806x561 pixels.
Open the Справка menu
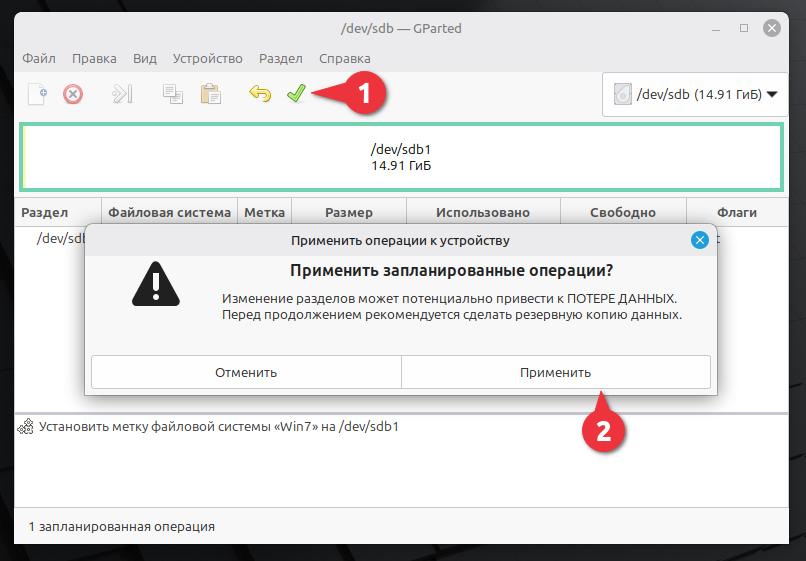tap(344, 59)
